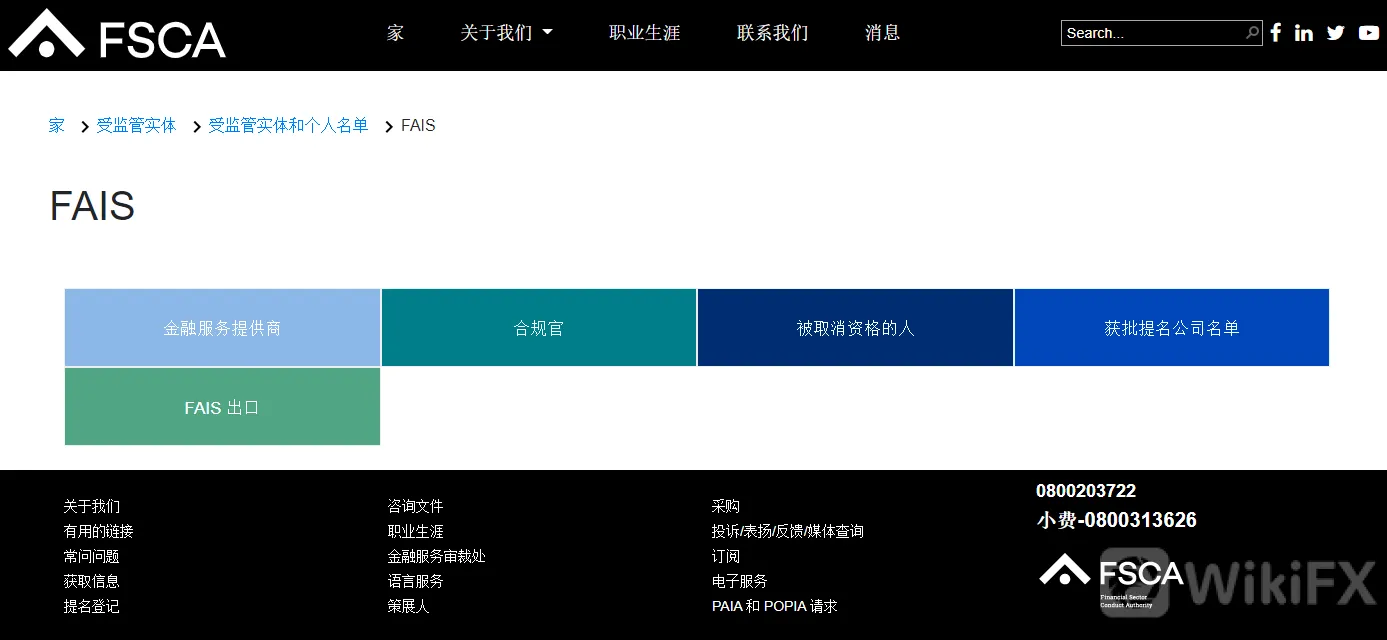This screenshot has height=640, width=1387.
Task: Open the 金融服务提供商 tile
Action: click(x=222, y=328)
